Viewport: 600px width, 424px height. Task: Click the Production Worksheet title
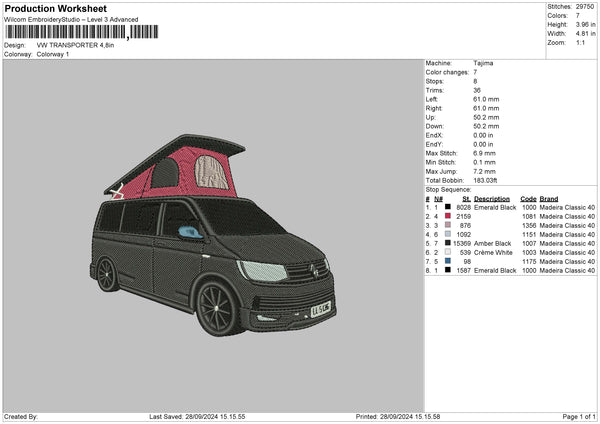56,8
